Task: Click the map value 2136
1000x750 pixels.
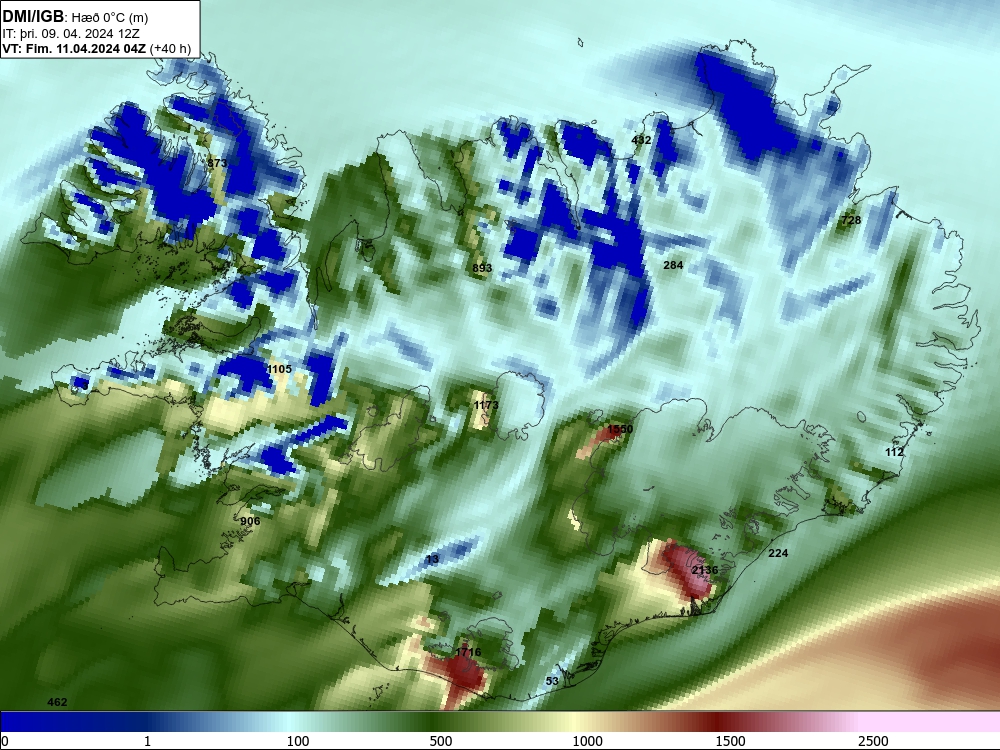Action: [705, 570]
